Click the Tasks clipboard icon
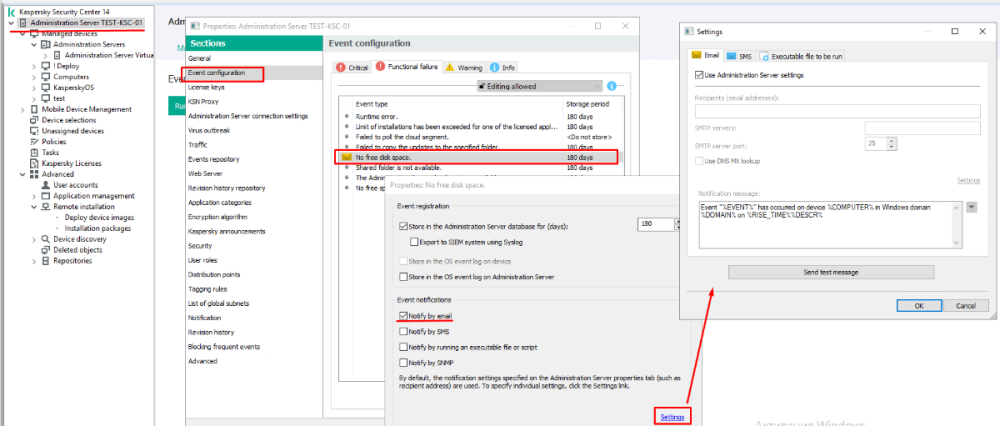Image resolution: width=1000 pixels, height=426 pixels. point(34,152)
